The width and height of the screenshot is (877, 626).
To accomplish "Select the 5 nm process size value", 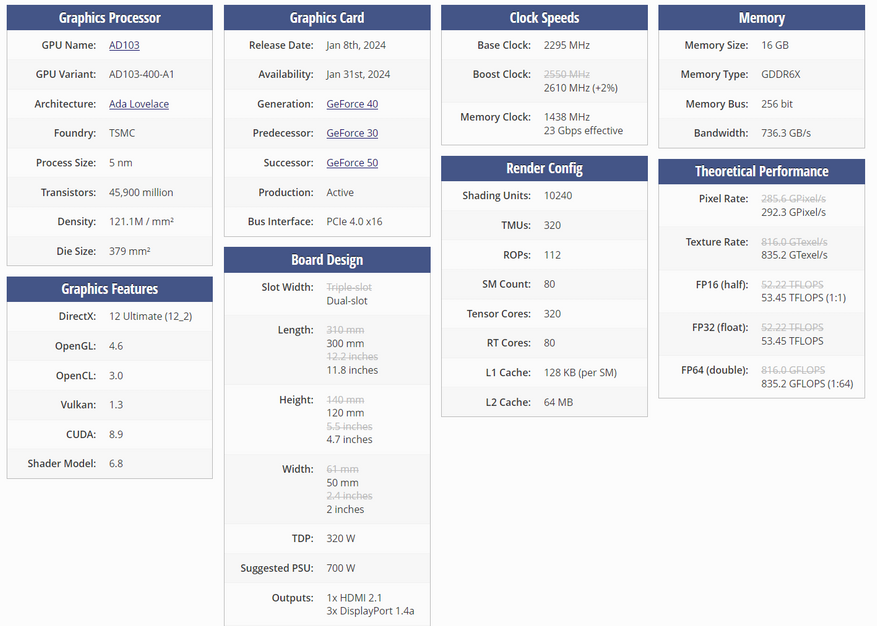I will pos(121,163).
